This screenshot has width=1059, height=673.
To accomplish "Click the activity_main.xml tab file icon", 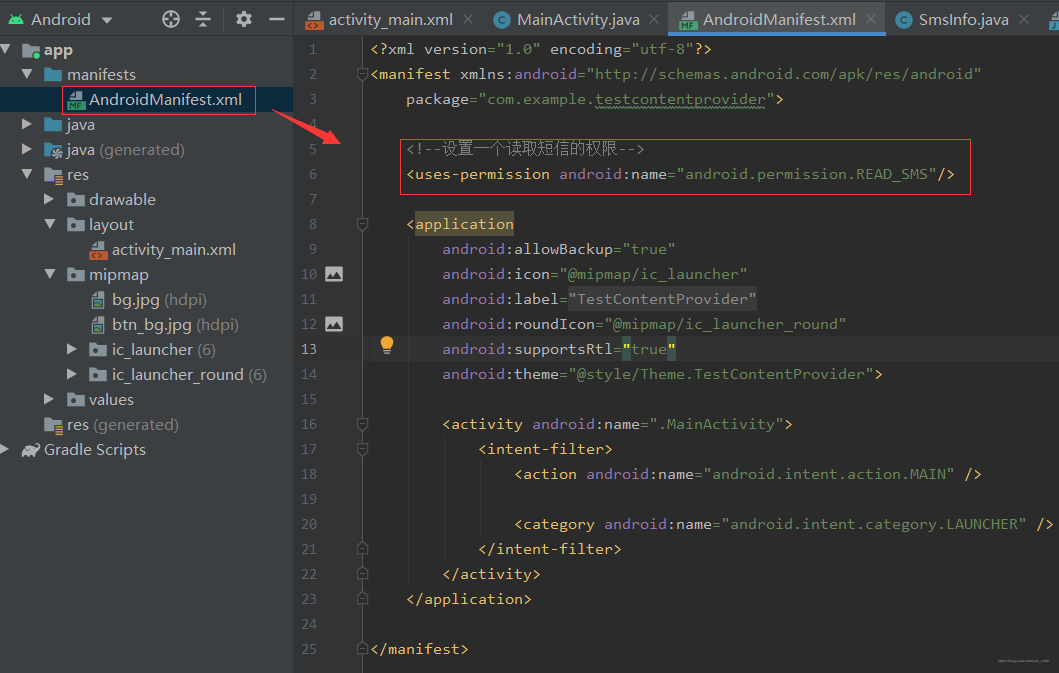I will click(x=314, y=21).
